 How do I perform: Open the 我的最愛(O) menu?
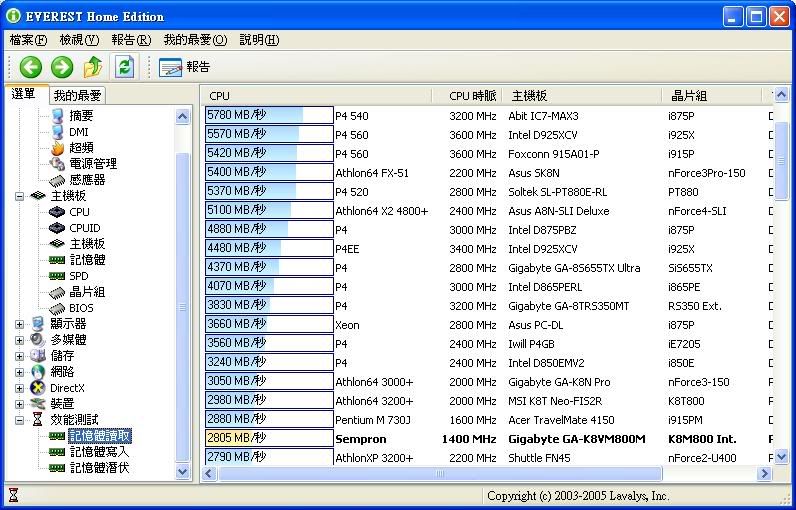(195, 40)
